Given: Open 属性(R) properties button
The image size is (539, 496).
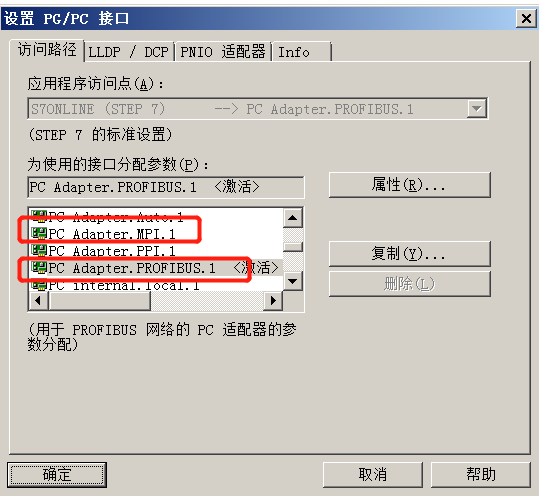Looking at the screenshot, I should (x=409, y=185).
